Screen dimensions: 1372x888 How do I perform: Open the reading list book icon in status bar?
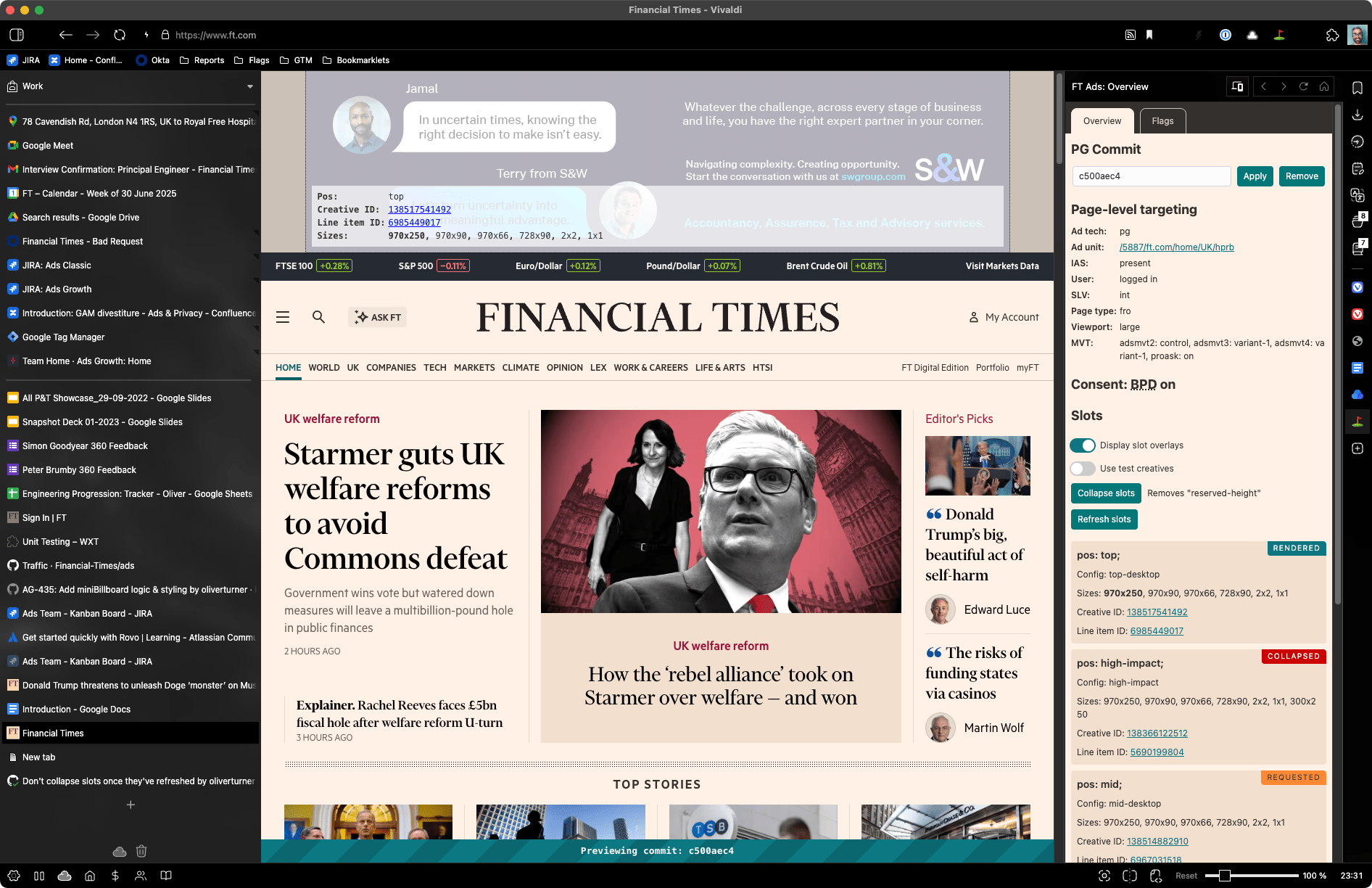(166, 876)
